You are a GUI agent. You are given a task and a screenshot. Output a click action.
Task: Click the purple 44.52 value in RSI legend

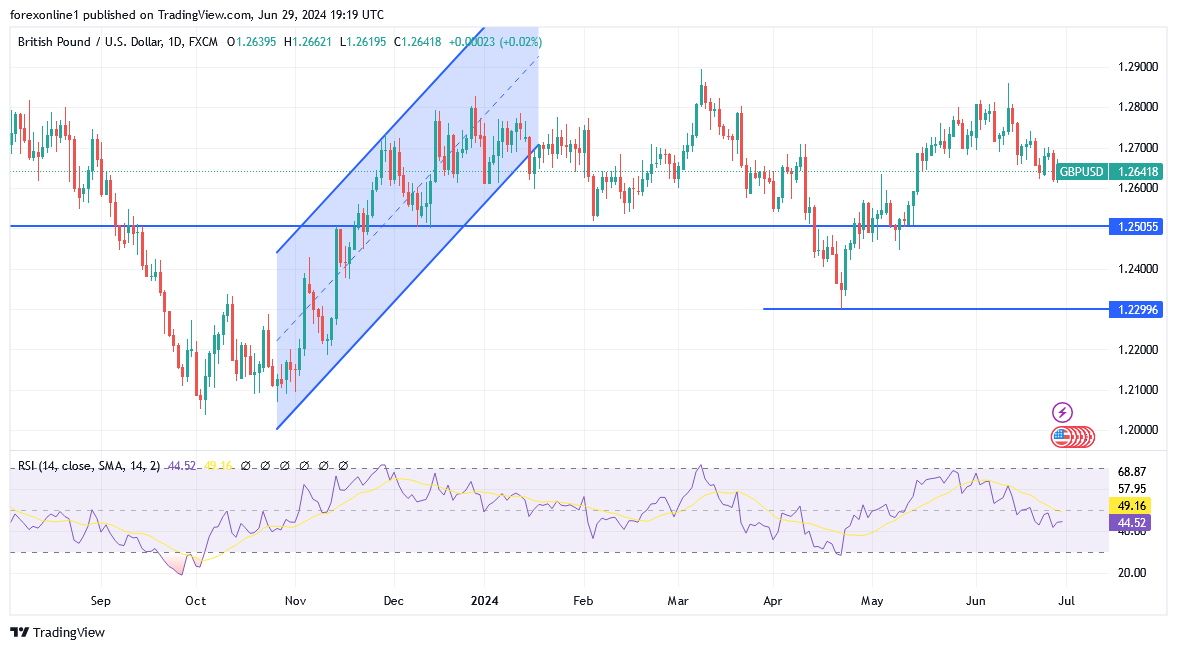(181, 466)
